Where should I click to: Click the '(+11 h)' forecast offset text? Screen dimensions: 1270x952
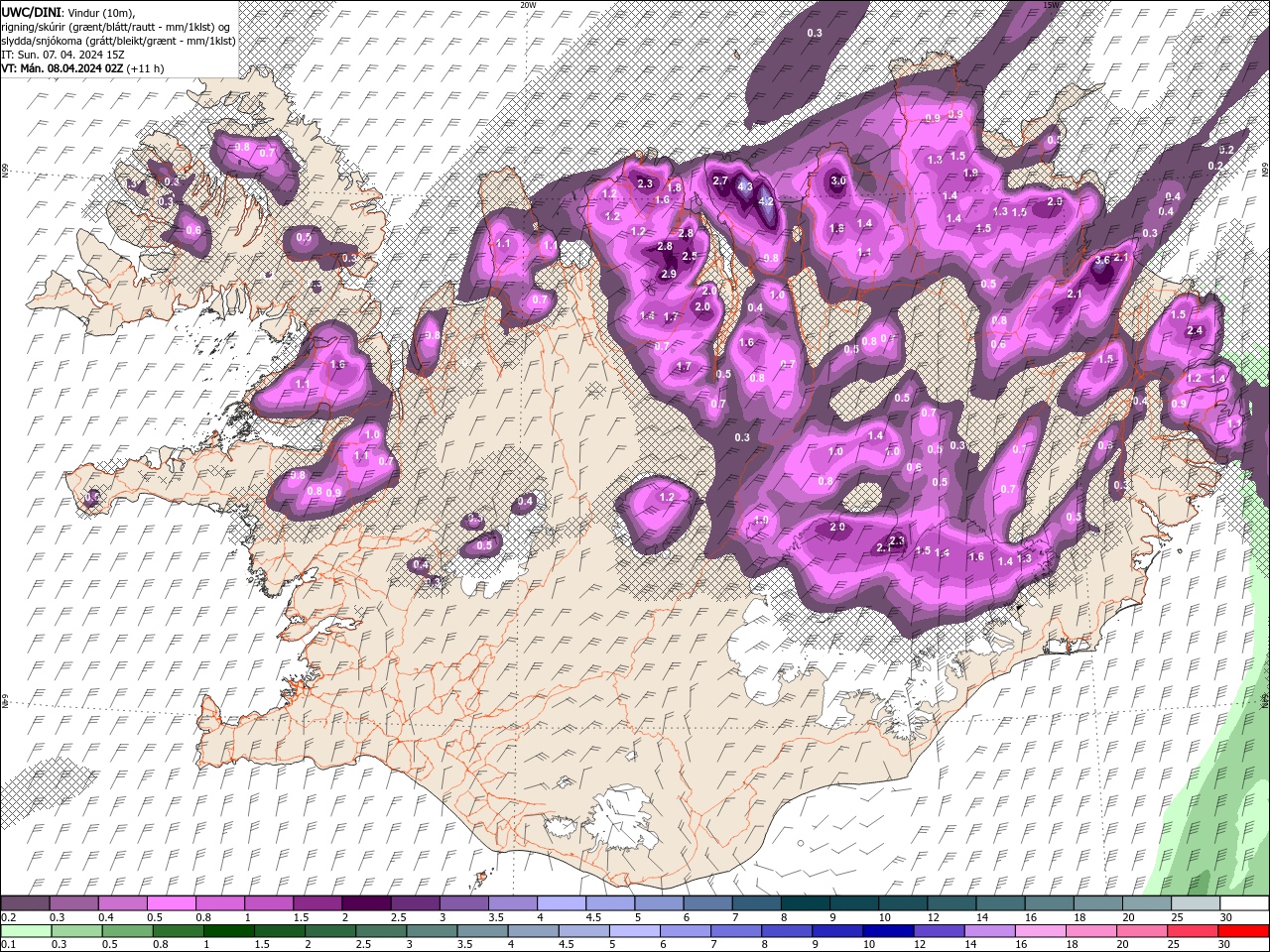pos(145,68)
